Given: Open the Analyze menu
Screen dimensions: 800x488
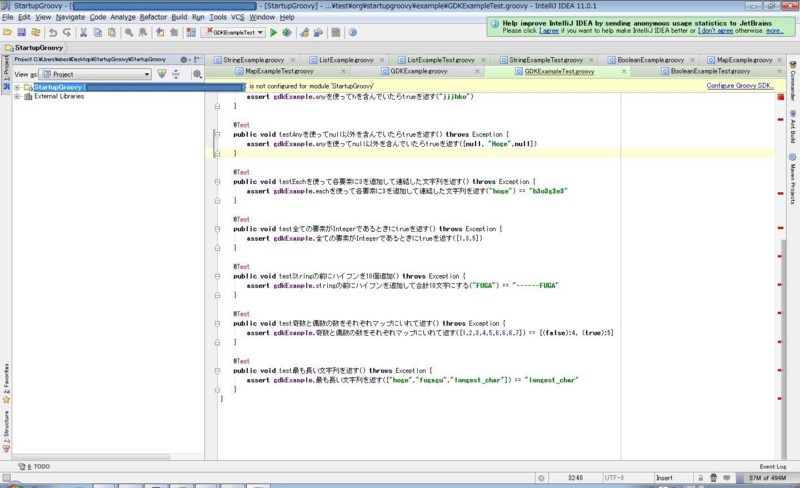Looking at the screenshot, I should pos(123,17).
